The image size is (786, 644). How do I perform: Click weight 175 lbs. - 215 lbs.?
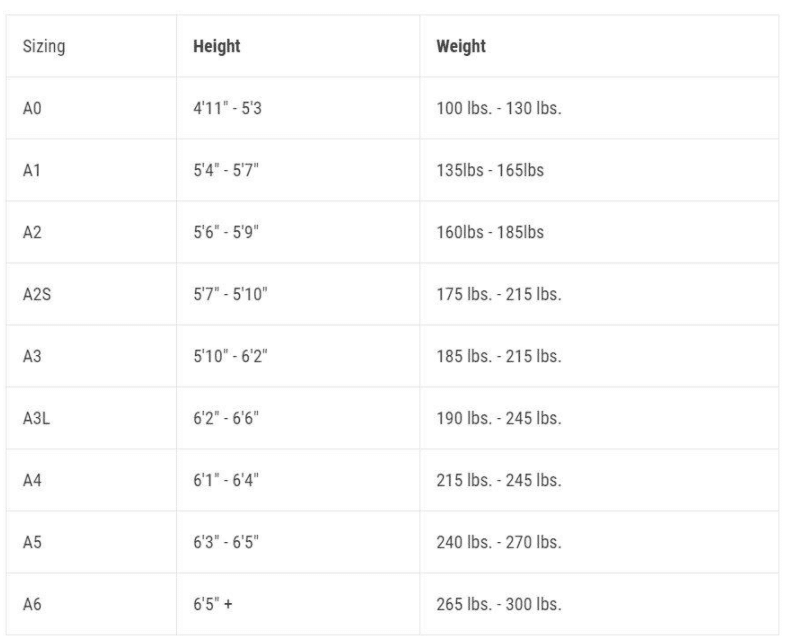click(498, 293)
